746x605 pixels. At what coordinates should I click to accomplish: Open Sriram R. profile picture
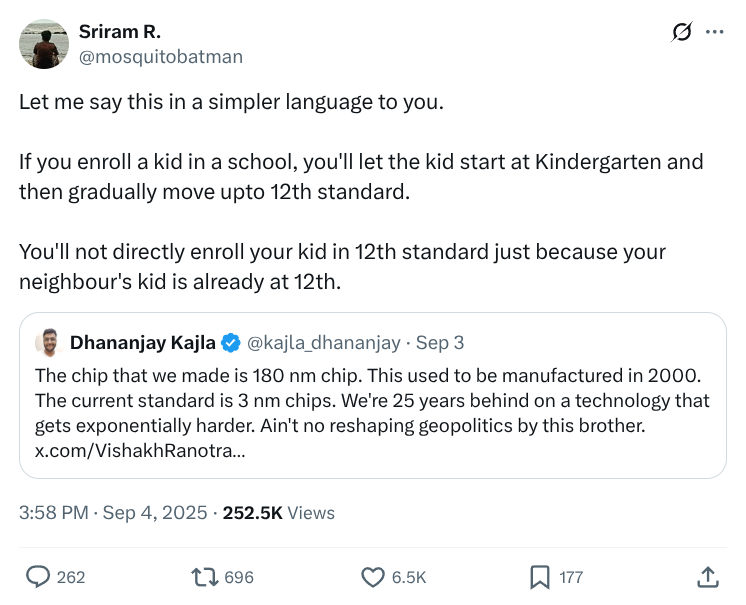pyautogui.click(x=44, y=44)
